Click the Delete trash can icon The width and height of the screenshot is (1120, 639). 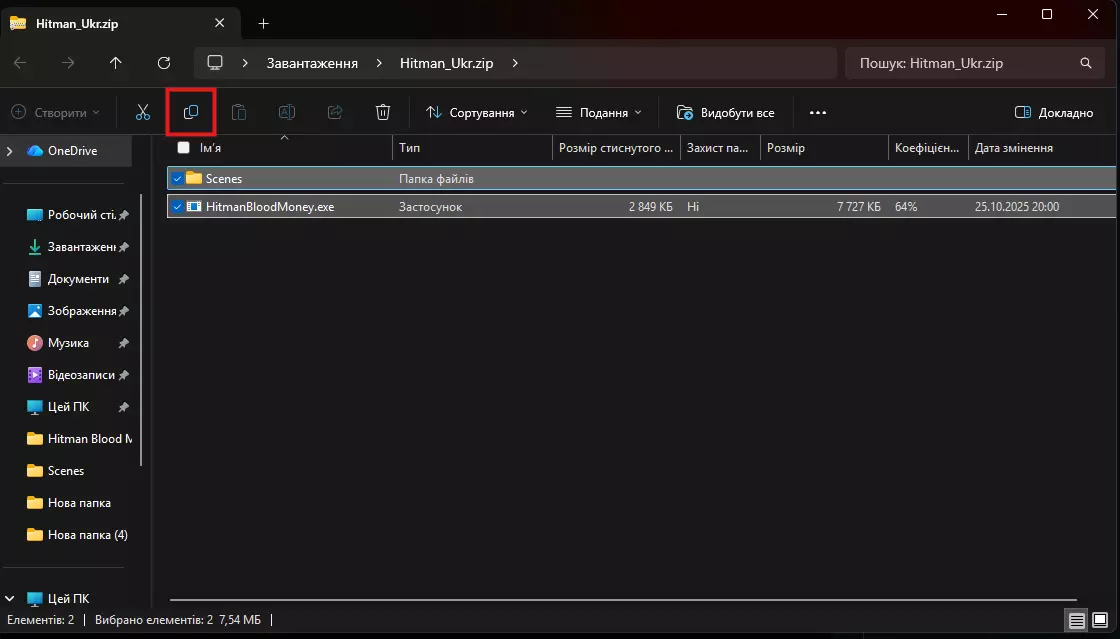coord(383,112)
